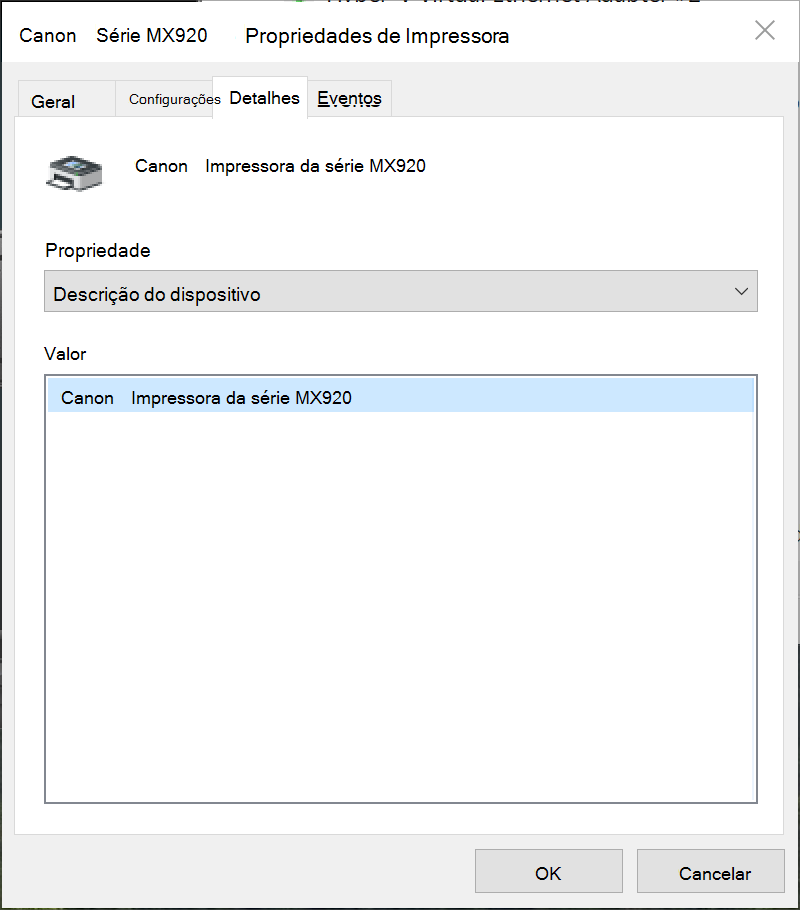Screen dimensions: 800x910
Task: Click "Canon" in the title bar
Action: (x=48, y=37)
